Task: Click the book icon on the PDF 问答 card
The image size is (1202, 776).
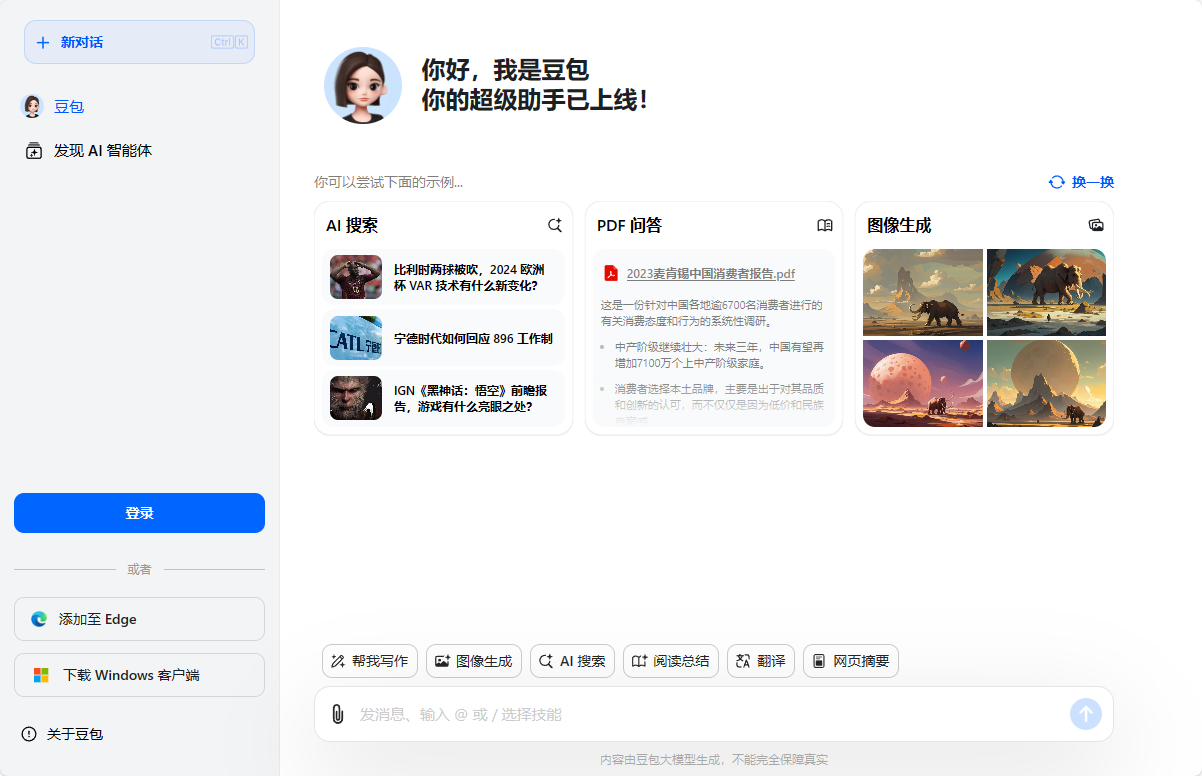Action: [824, 225]
